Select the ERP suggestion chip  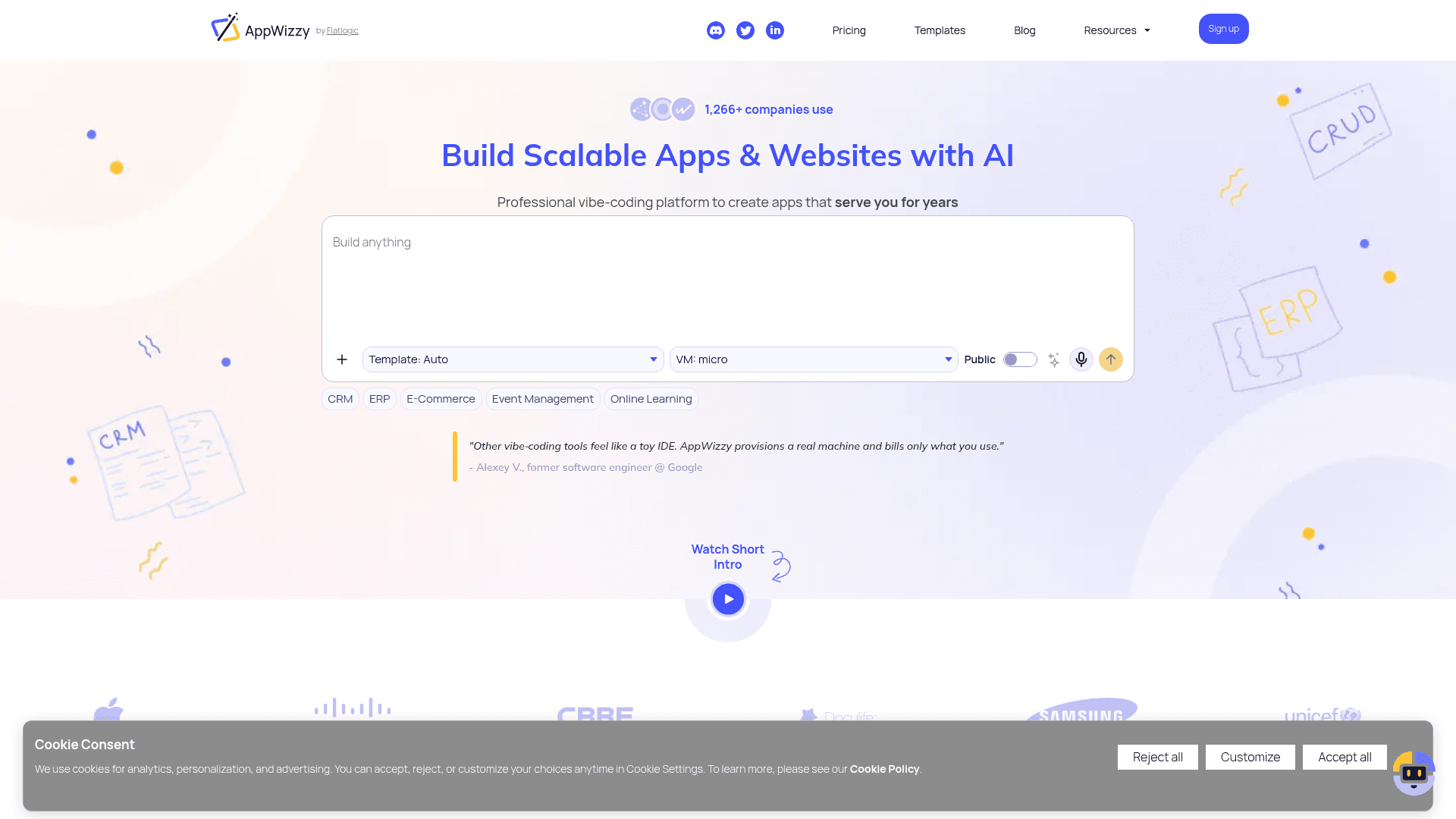(379, 399)
